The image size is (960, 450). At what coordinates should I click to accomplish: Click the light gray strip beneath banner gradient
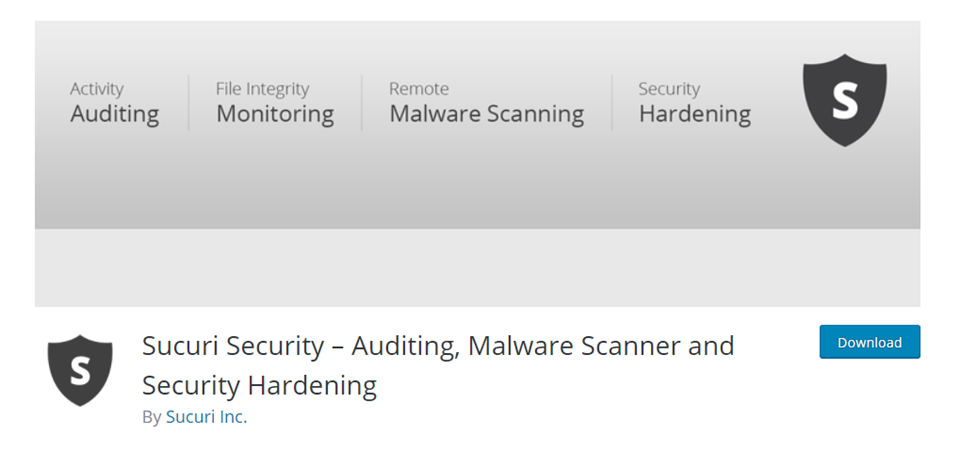pos(477,268)
